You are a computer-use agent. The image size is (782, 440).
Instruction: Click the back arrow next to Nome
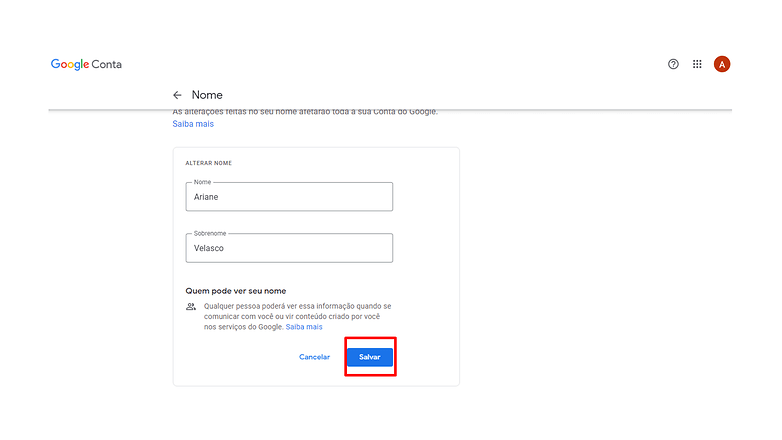tap(177, 95)
